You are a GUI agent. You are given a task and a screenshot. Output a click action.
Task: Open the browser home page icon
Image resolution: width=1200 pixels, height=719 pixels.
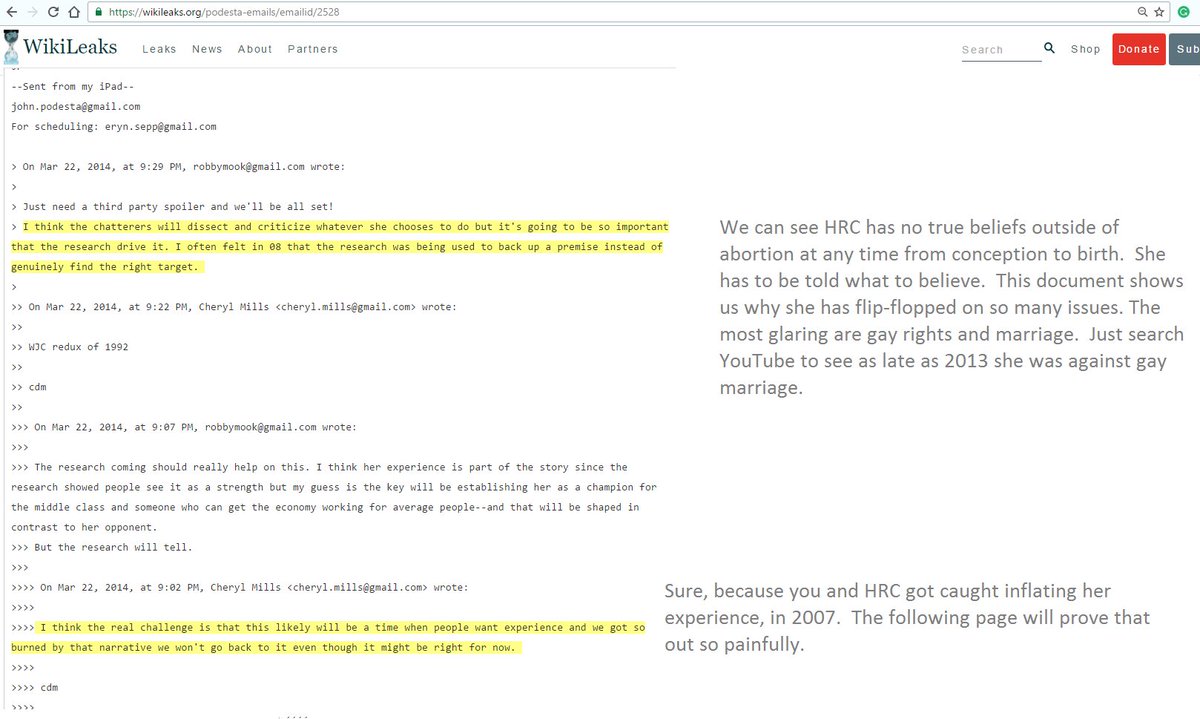75,11
